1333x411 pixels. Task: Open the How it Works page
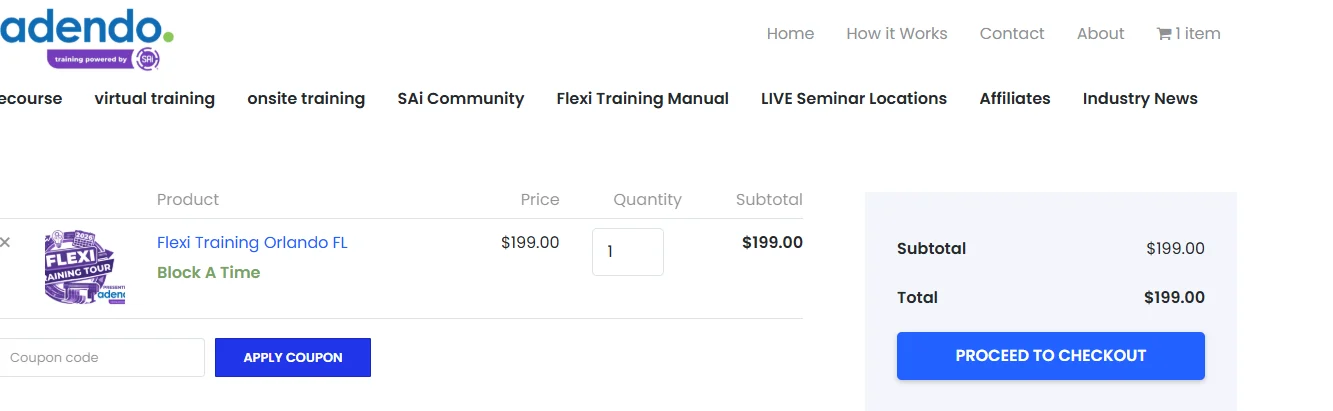click(896, 33)
